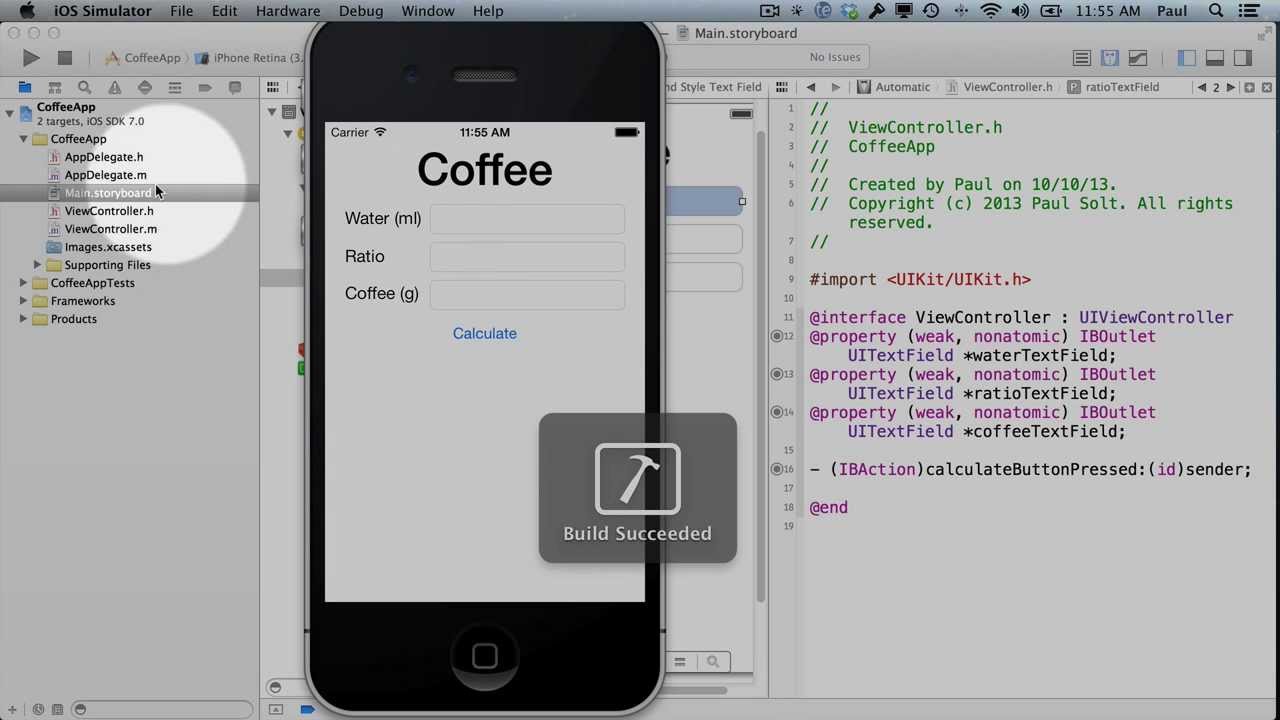Switch to Version editor
Viewport: 1280px width, 720px height.
coord(1138,58)
